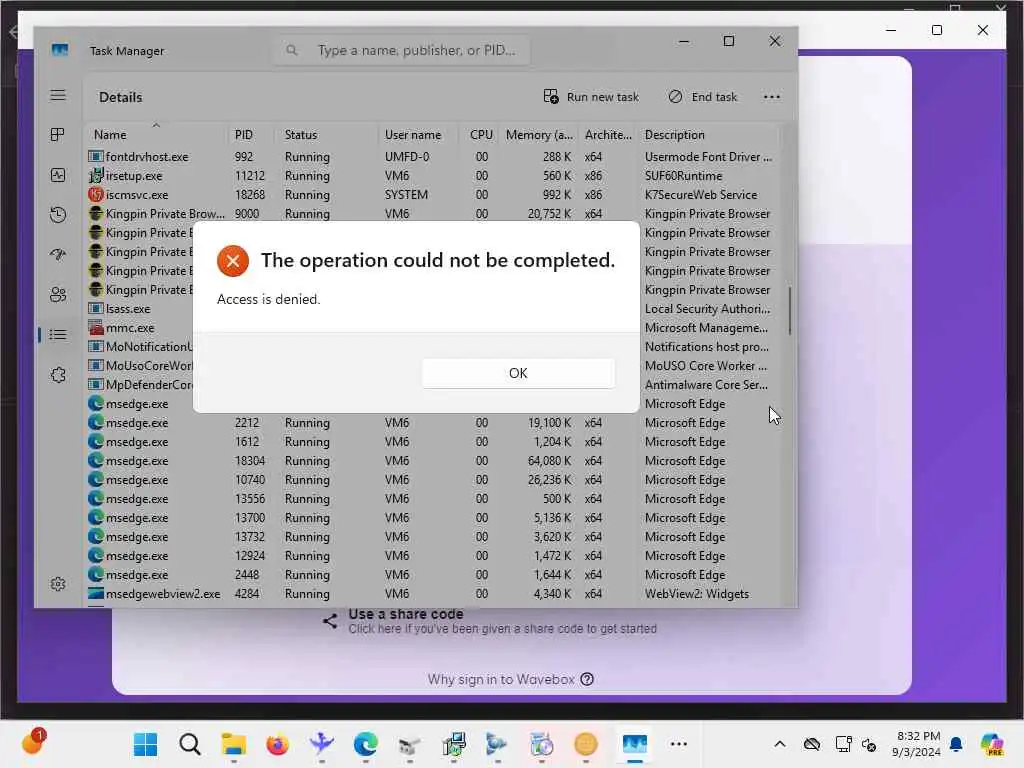Select Kingpin Private Browser row with PID 9000
The height and width of the screenshot is (768, 1024).
click(431, 214)
